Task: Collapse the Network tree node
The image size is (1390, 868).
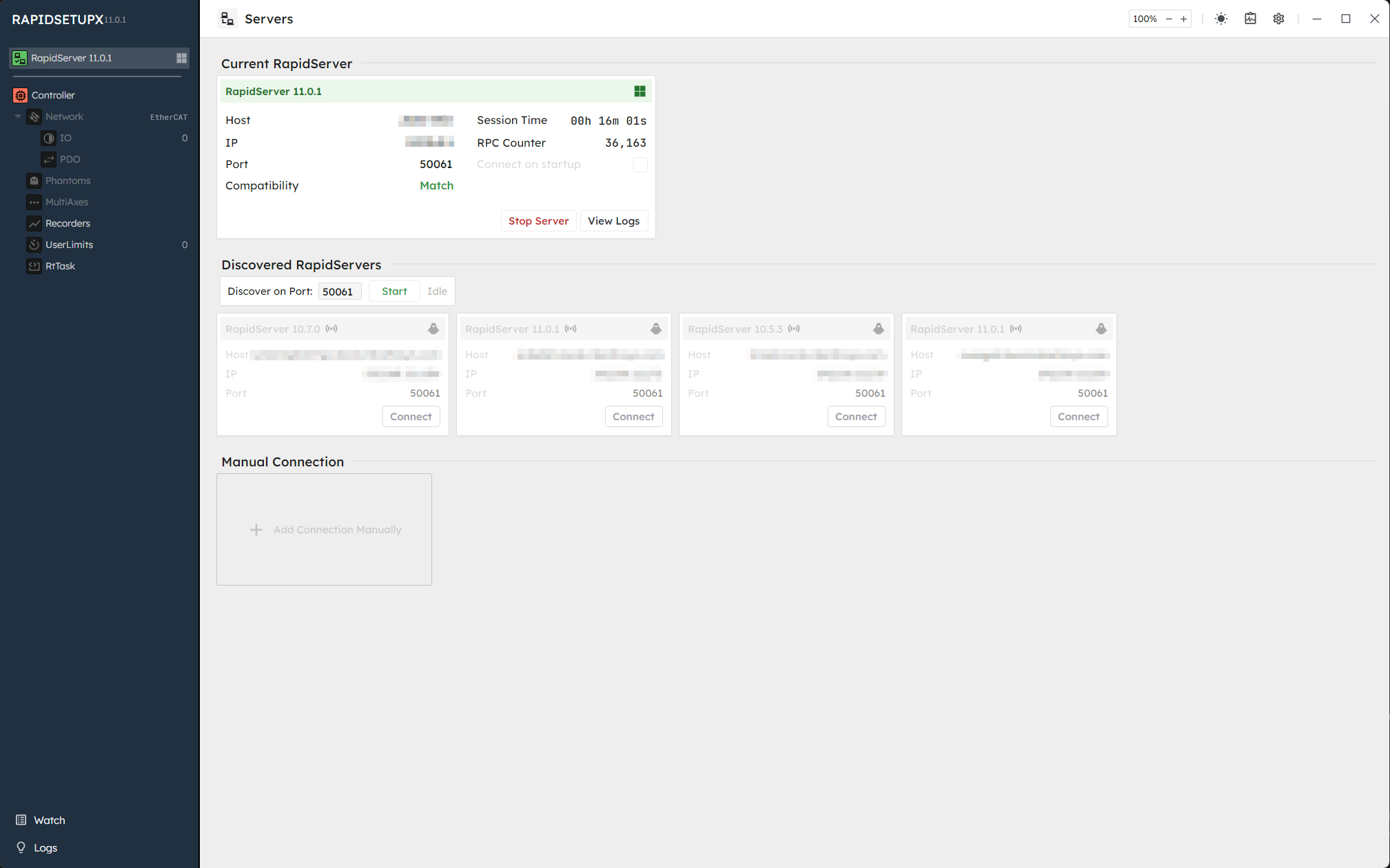Action: tap(18, 116)
